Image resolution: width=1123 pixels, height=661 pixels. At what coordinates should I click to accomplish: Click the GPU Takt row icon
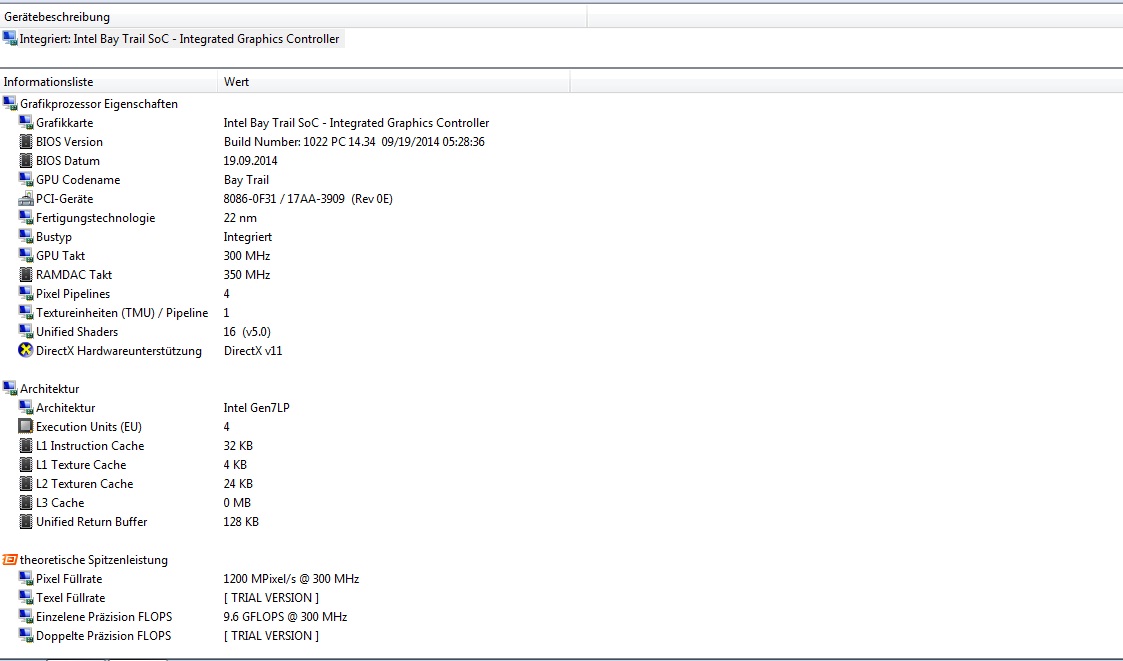tap(26, 256)
